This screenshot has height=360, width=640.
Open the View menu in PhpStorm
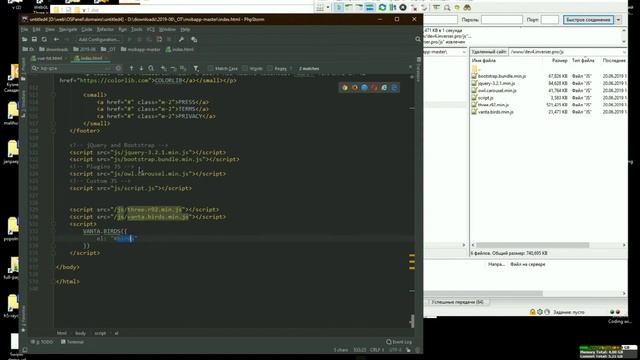pos(50,29)
